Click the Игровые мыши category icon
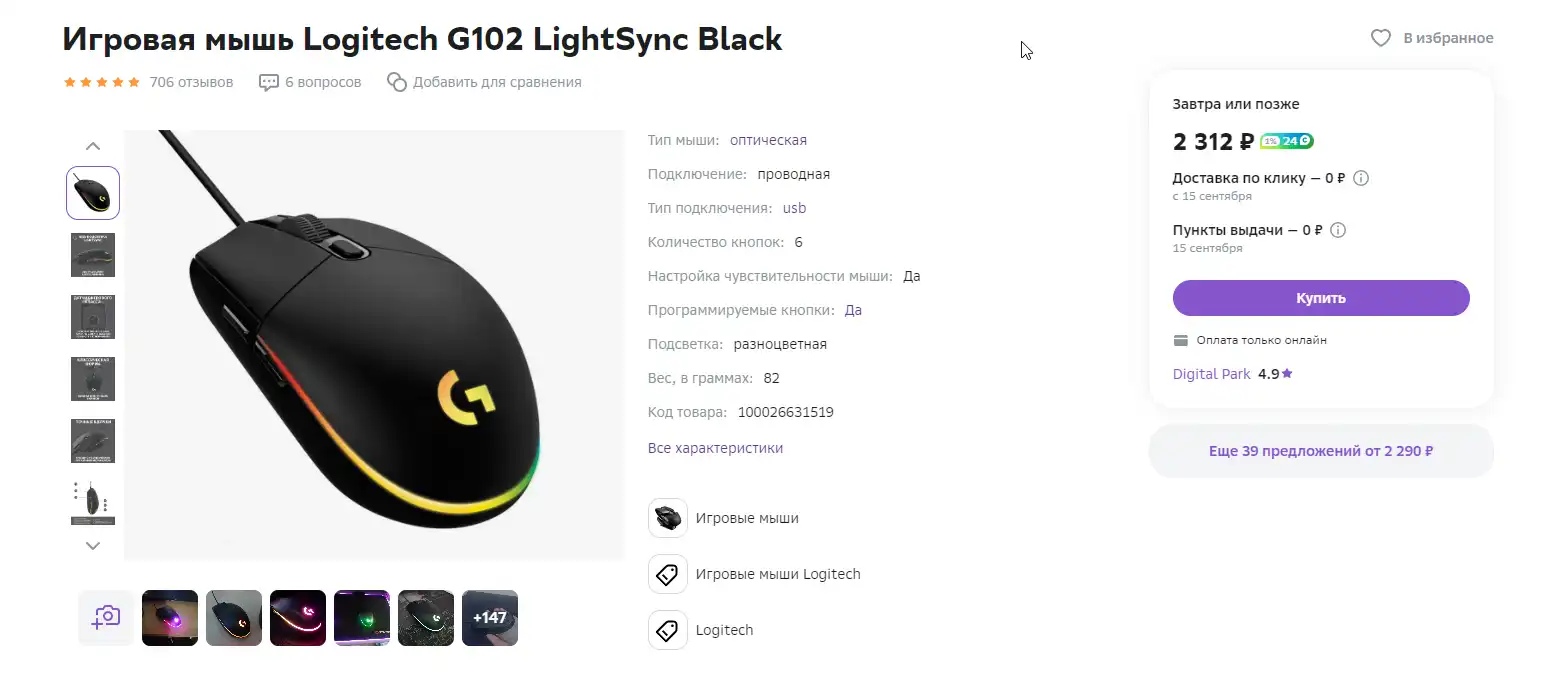This screenshot has width=1549, height=698. 667,518
